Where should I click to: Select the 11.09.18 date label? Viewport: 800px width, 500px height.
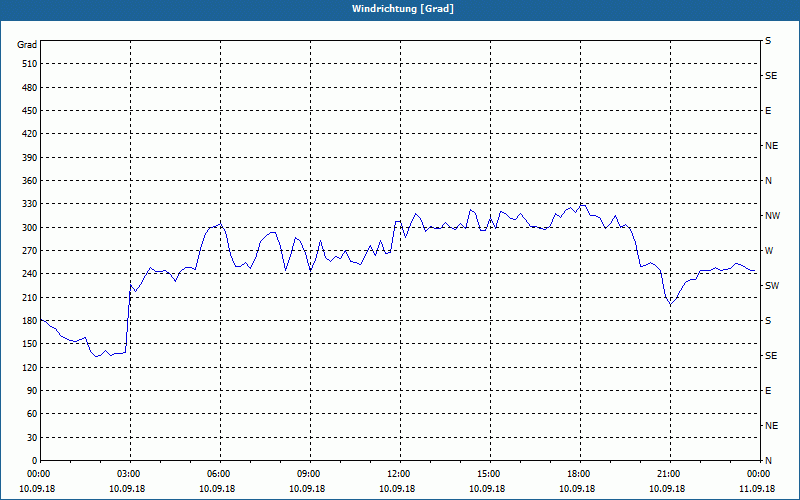[757, 489]
